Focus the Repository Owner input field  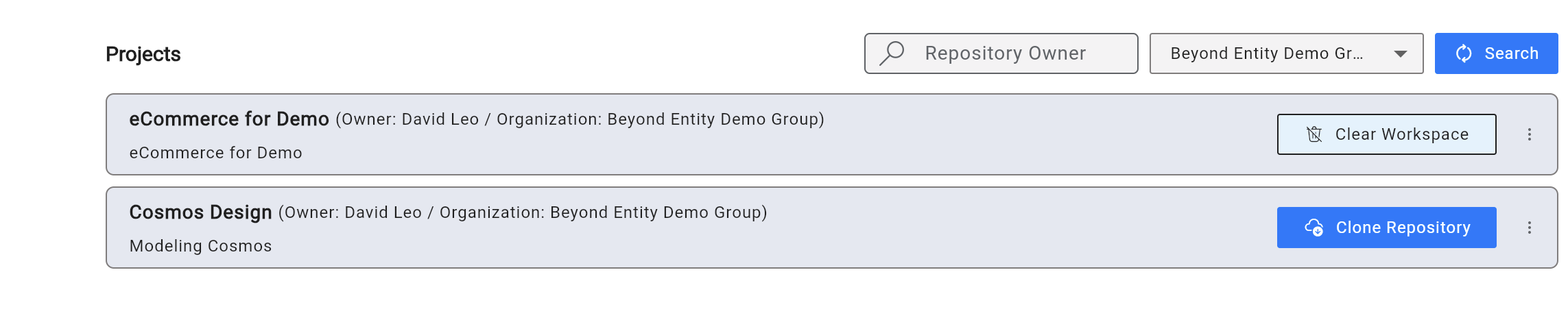coord(1015,53)
